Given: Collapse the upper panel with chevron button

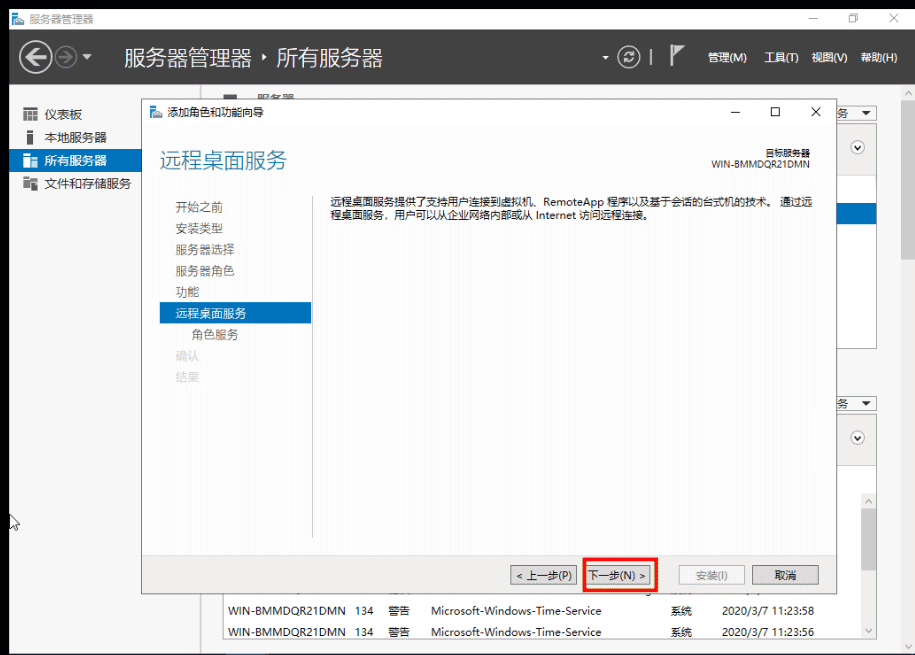Looking at the screenshot, I should tap(857, 147).
